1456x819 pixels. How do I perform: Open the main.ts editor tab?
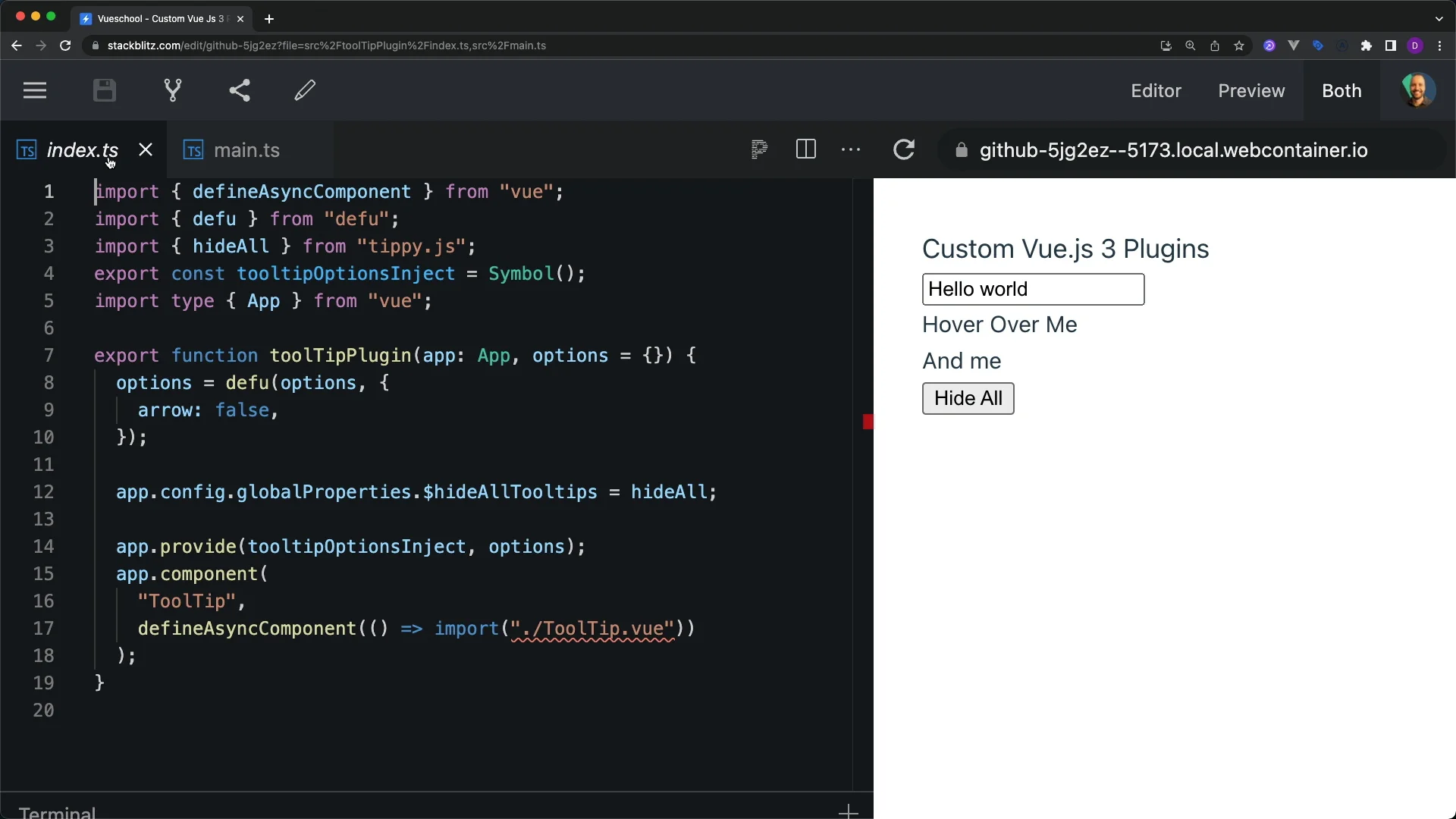pyautogui.click(x=246, y=150)
